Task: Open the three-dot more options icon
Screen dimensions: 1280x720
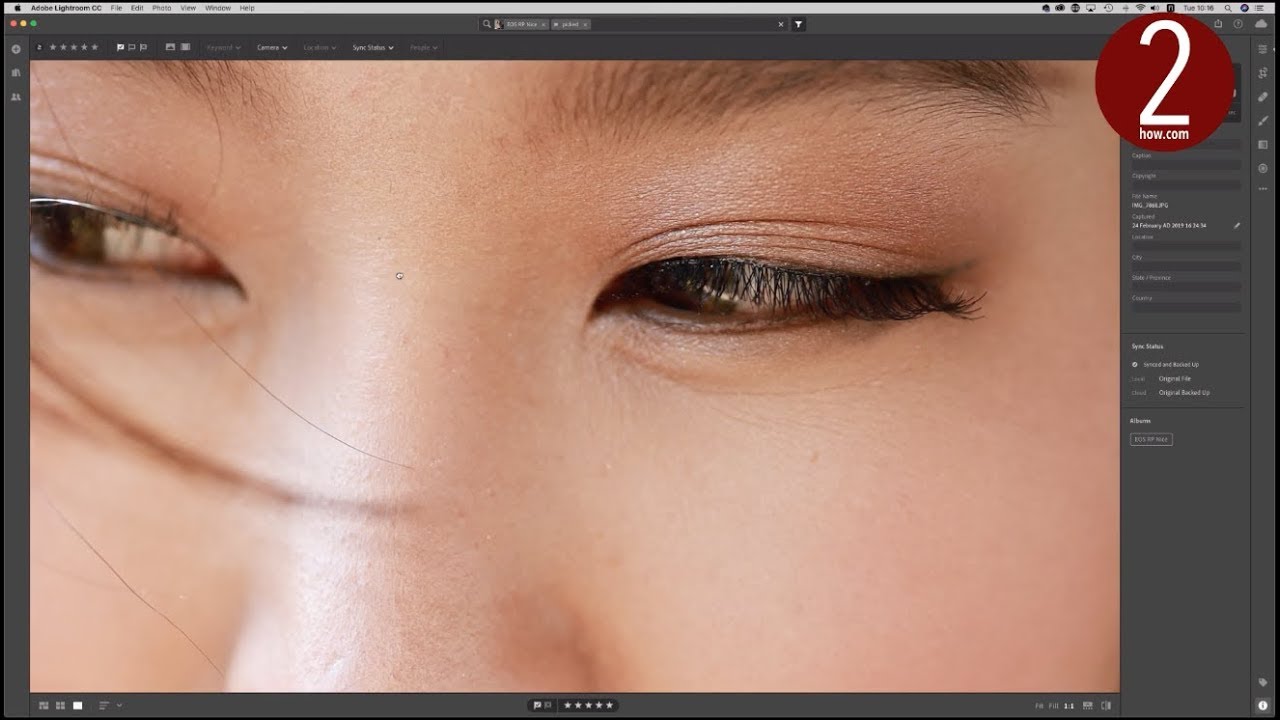Action: pos(1263,191)
